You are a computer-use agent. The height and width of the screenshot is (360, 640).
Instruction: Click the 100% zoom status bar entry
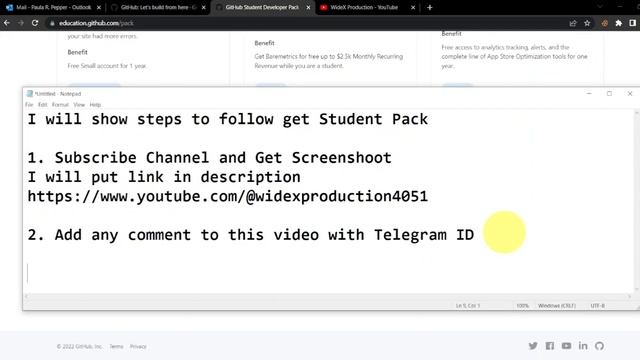(522, 306)
